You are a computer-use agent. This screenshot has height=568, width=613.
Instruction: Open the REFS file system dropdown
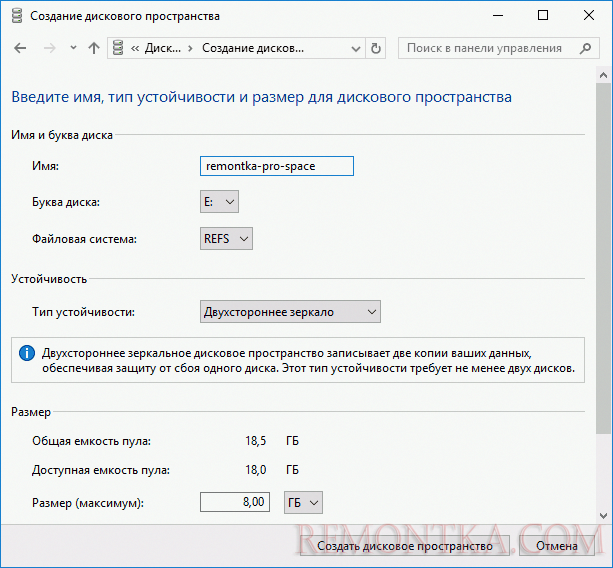tap(226, 238)
